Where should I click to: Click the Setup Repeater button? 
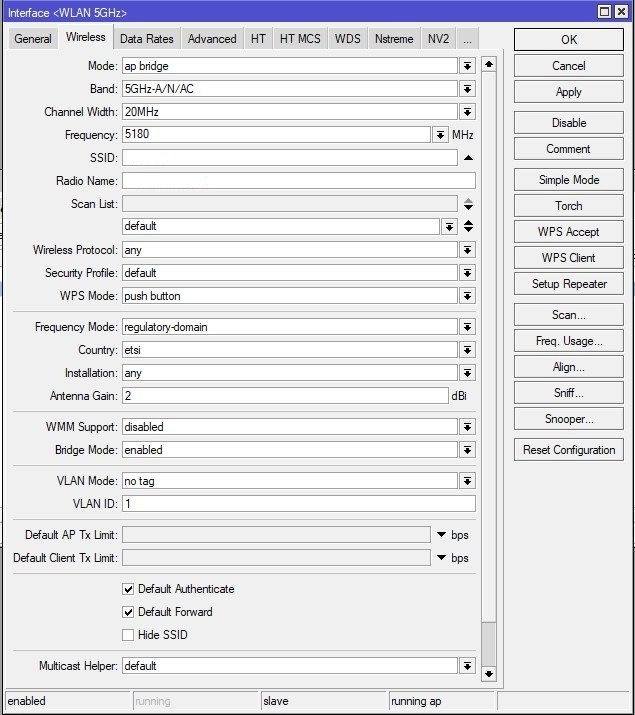tap(569, 284)
